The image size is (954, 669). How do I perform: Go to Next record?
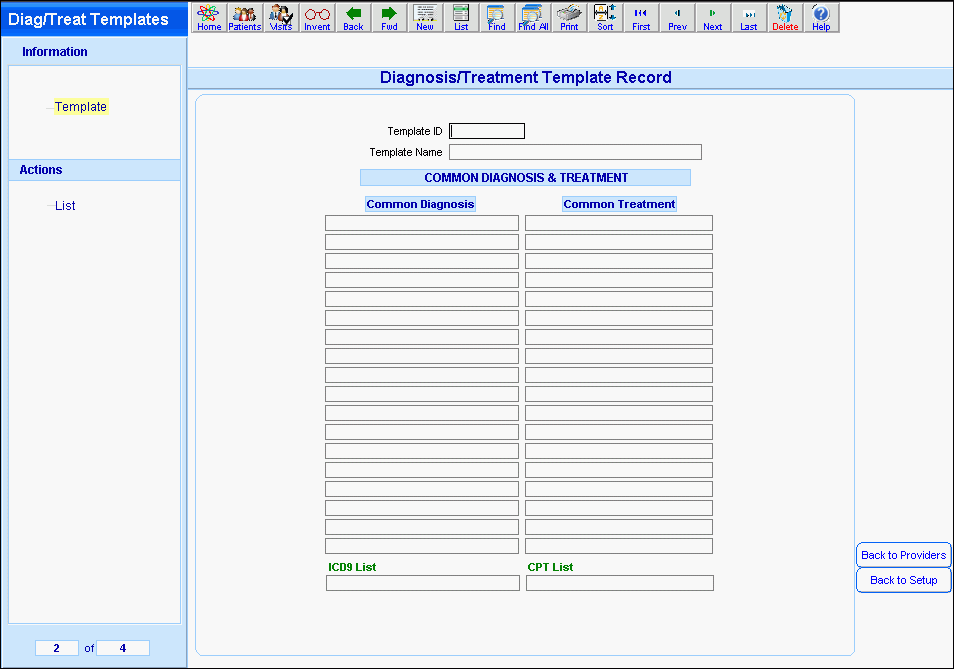click(712, 17)
